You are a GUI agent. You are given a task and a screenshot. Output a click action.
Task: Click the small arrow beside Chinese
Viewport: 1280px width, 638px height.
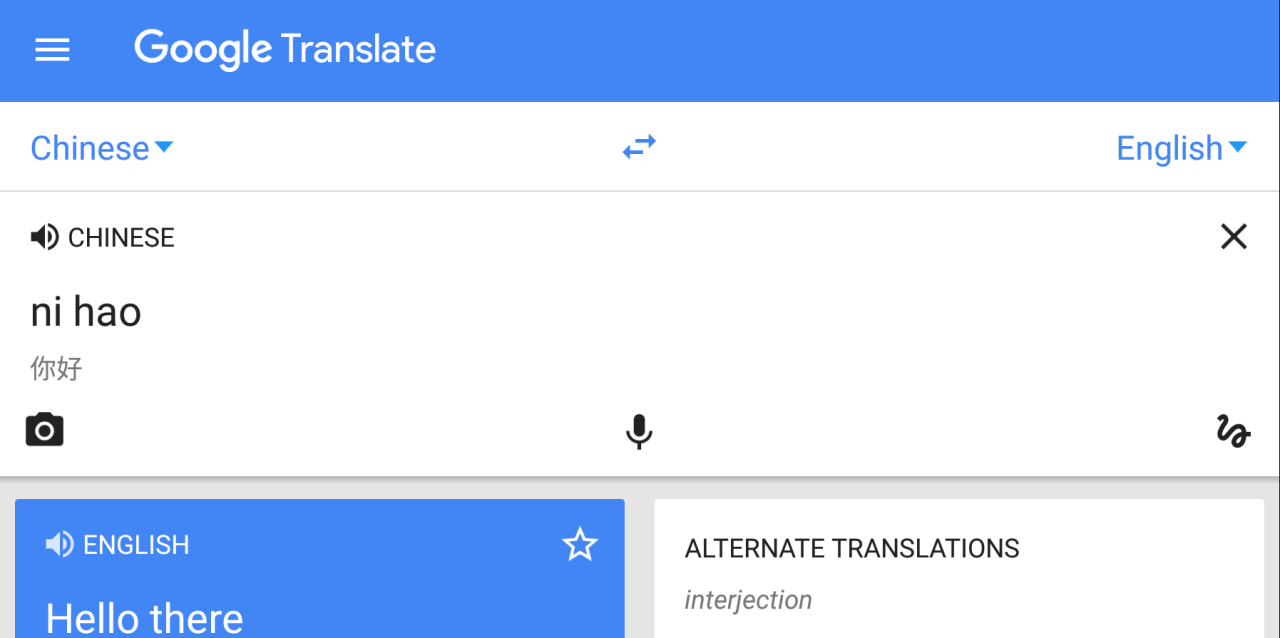[x=164, y=147]
